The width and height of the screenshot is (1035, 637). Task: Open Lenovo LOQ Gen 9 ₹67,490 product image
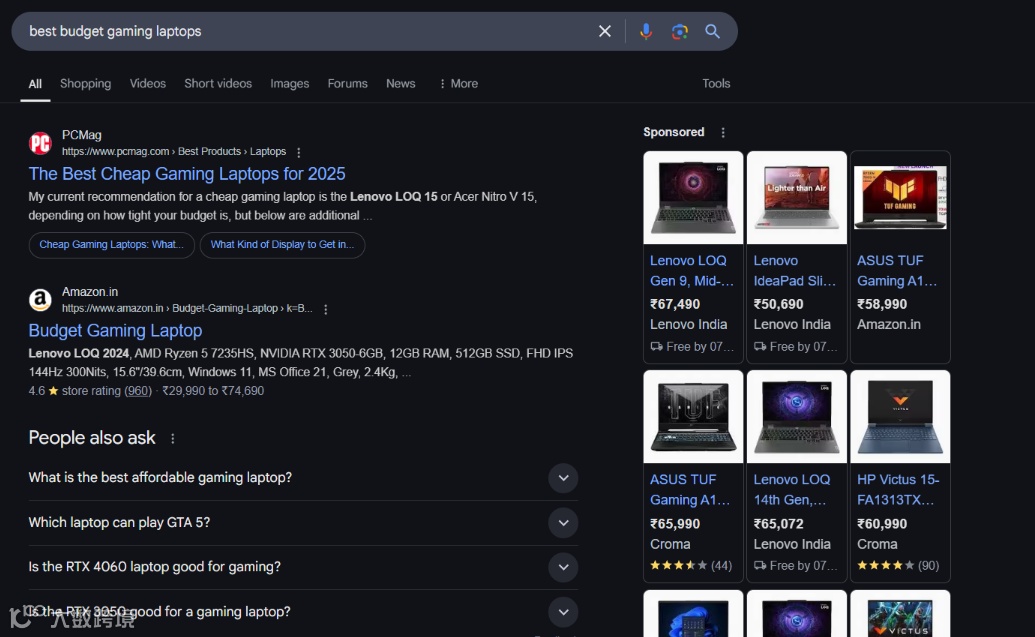coord(693,198)
